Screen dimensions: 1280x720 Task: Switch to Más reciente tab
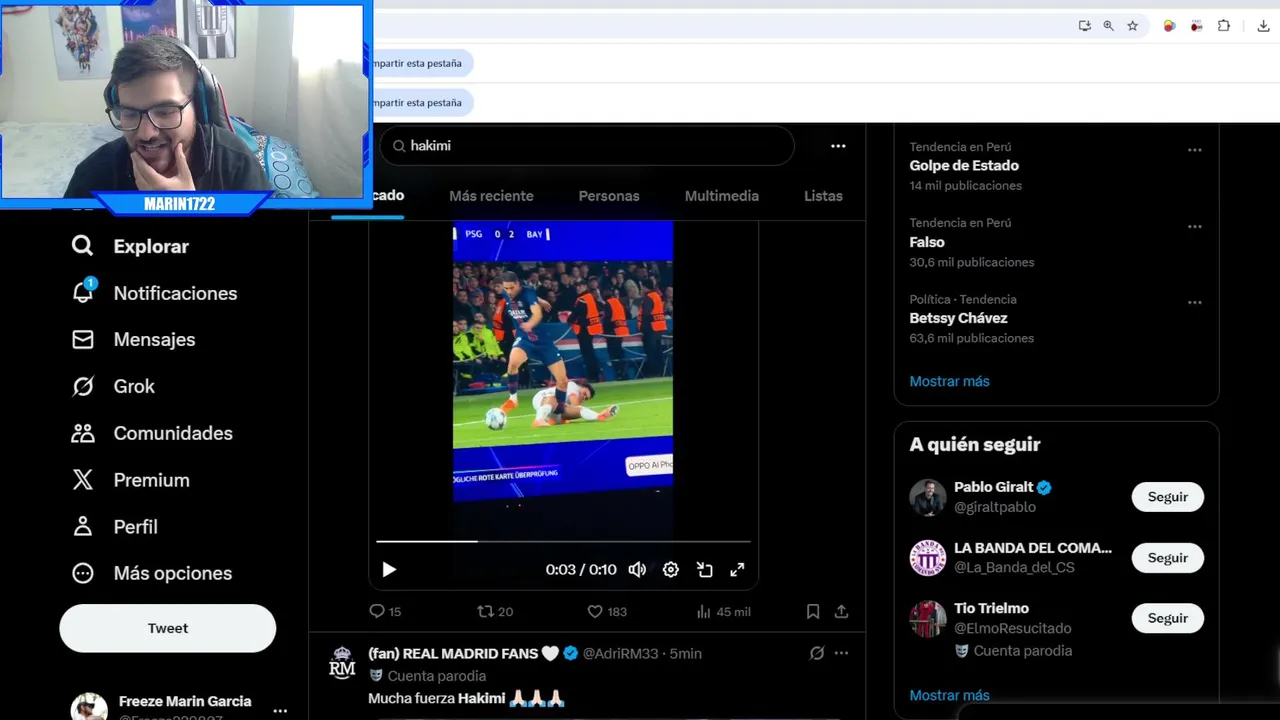pos(491,196)
